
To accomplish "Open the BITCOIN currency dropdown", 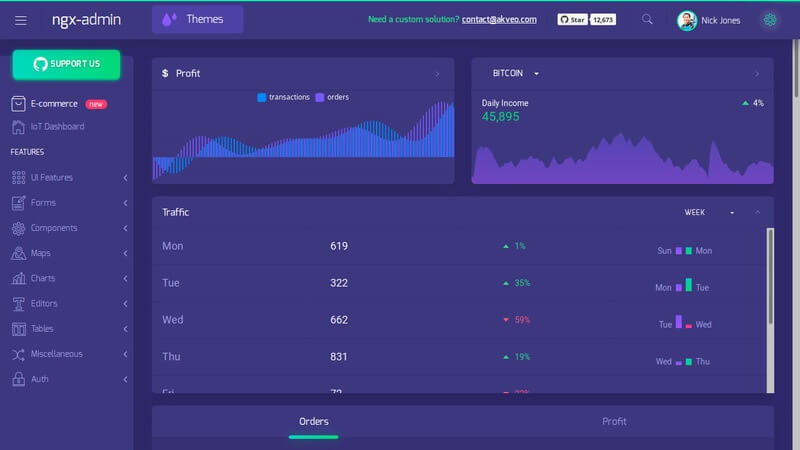I will 515,73.
